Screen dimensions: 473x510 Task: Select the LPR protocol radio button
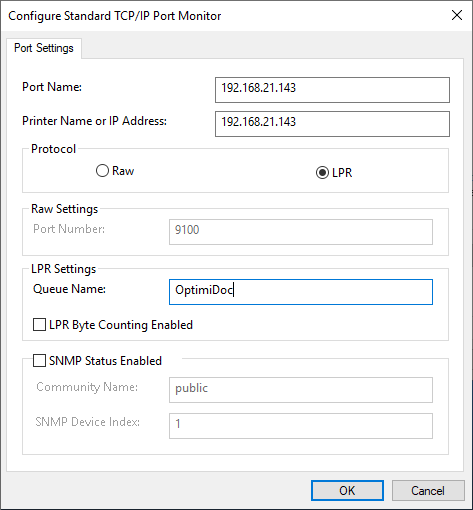click(x=322, y=173)
